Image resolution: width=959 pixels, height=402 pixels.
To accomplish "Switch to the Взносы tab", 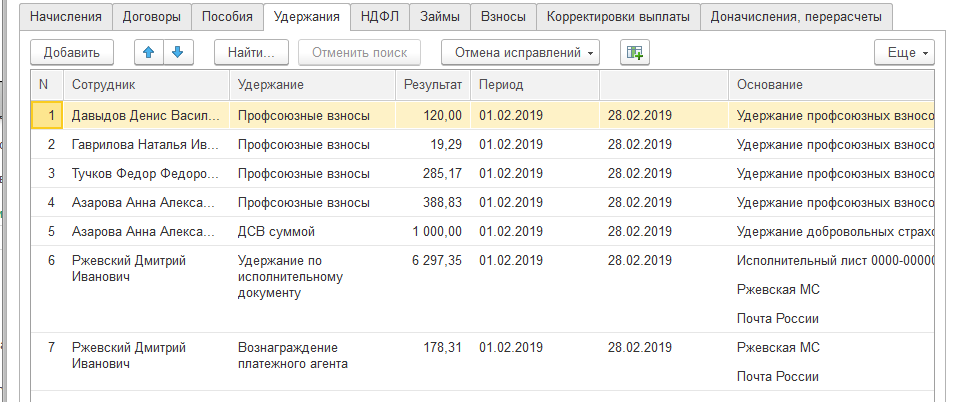I will point(503,16).
